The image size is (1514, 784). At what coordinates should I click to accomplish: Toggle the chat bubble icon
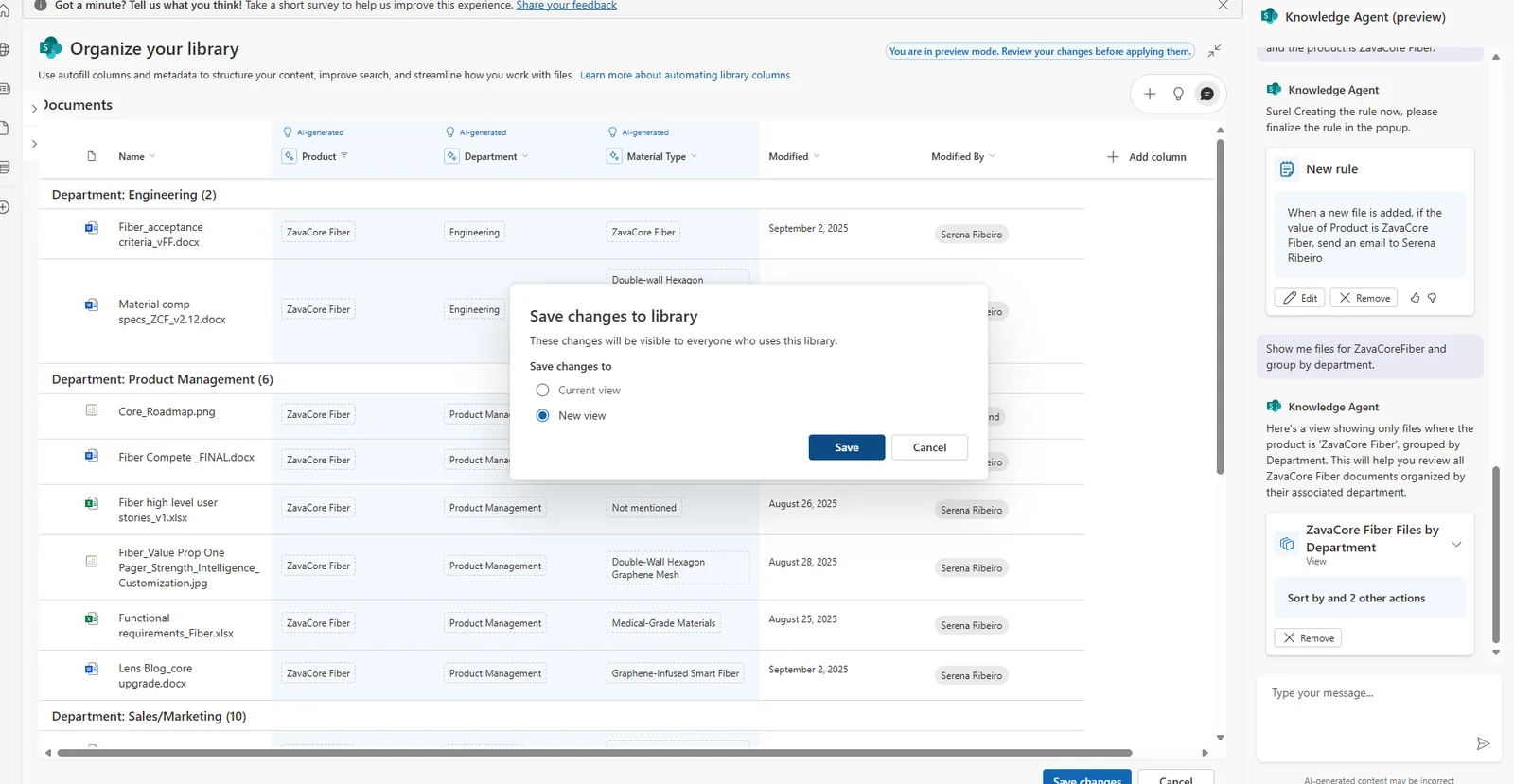(x=1206, y=94)
